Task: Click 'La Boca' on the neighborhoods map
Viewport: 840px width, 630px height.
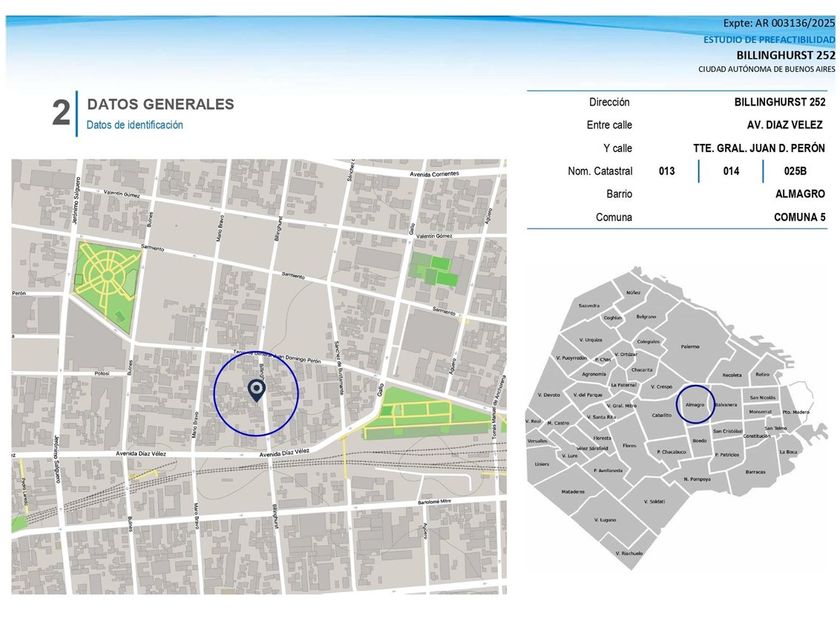Action: (x=788, y=452)
